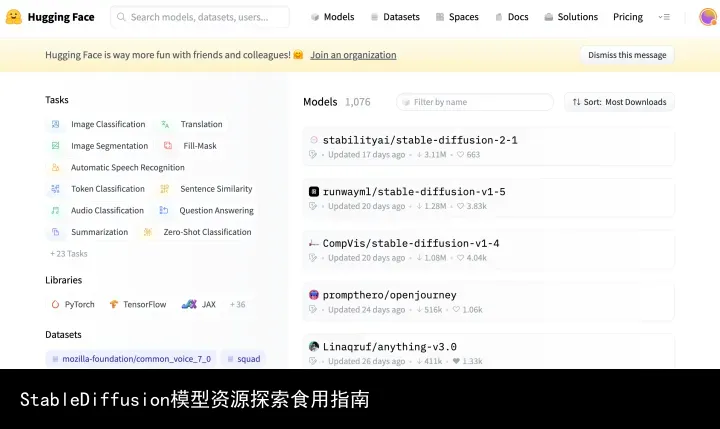Open the Models navigation tab
This screenshot has height=429, width=720.
pyautogui.click(x=332, y=17)
